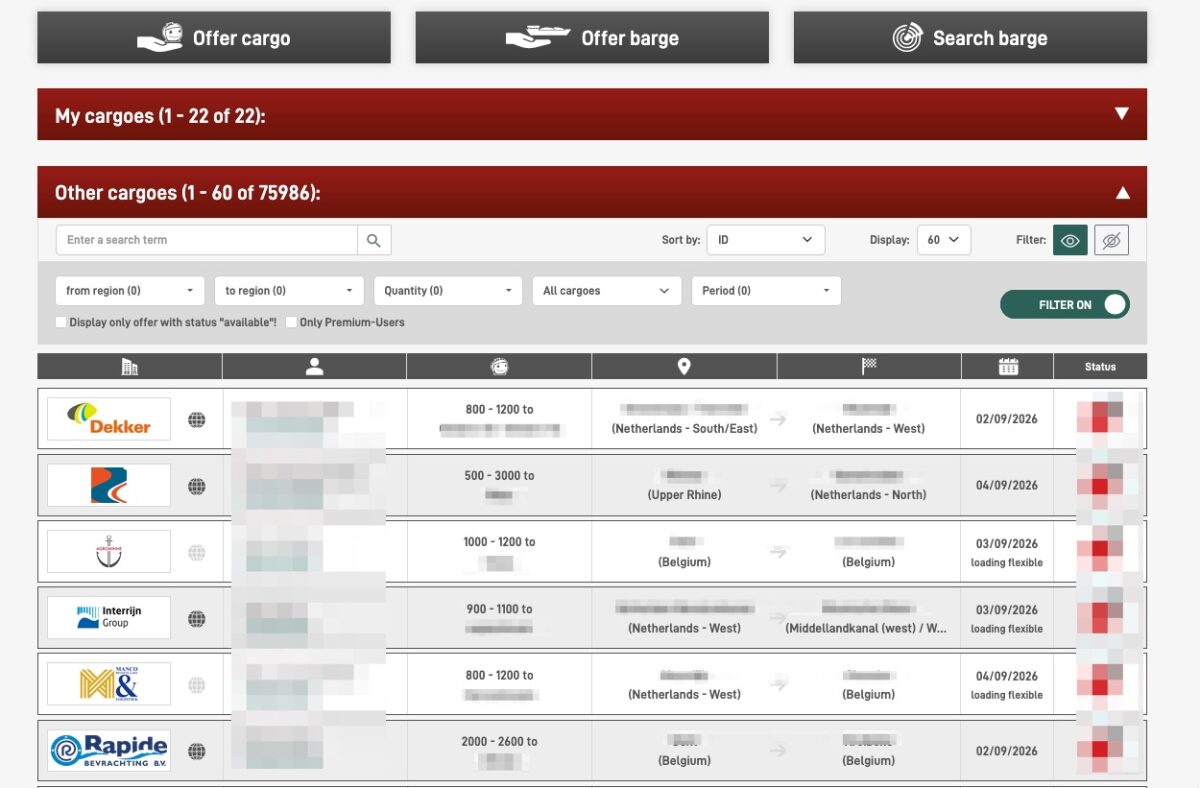The height and width of the screenshot is (788, 1200).
Task: Click the (Upper Rhine) origin region
Action: (x=685, y=495)
